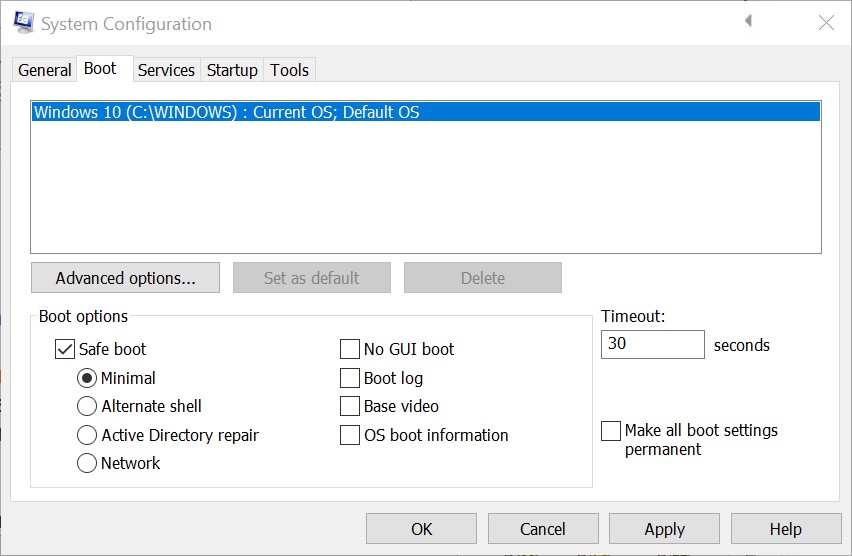Turn on Boot log
The image size is (852, 556).
(x=350, y=378)
